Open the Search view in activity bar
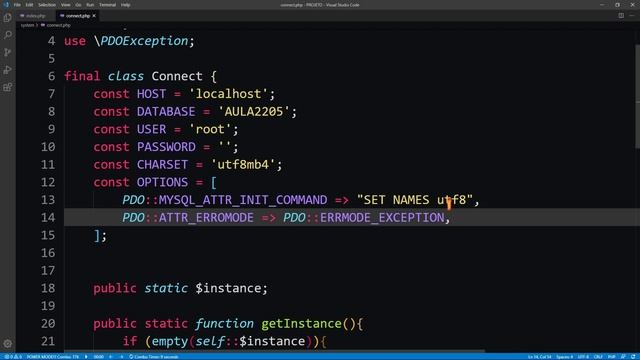This screenshot has width=640, height=360. point(7,35)
